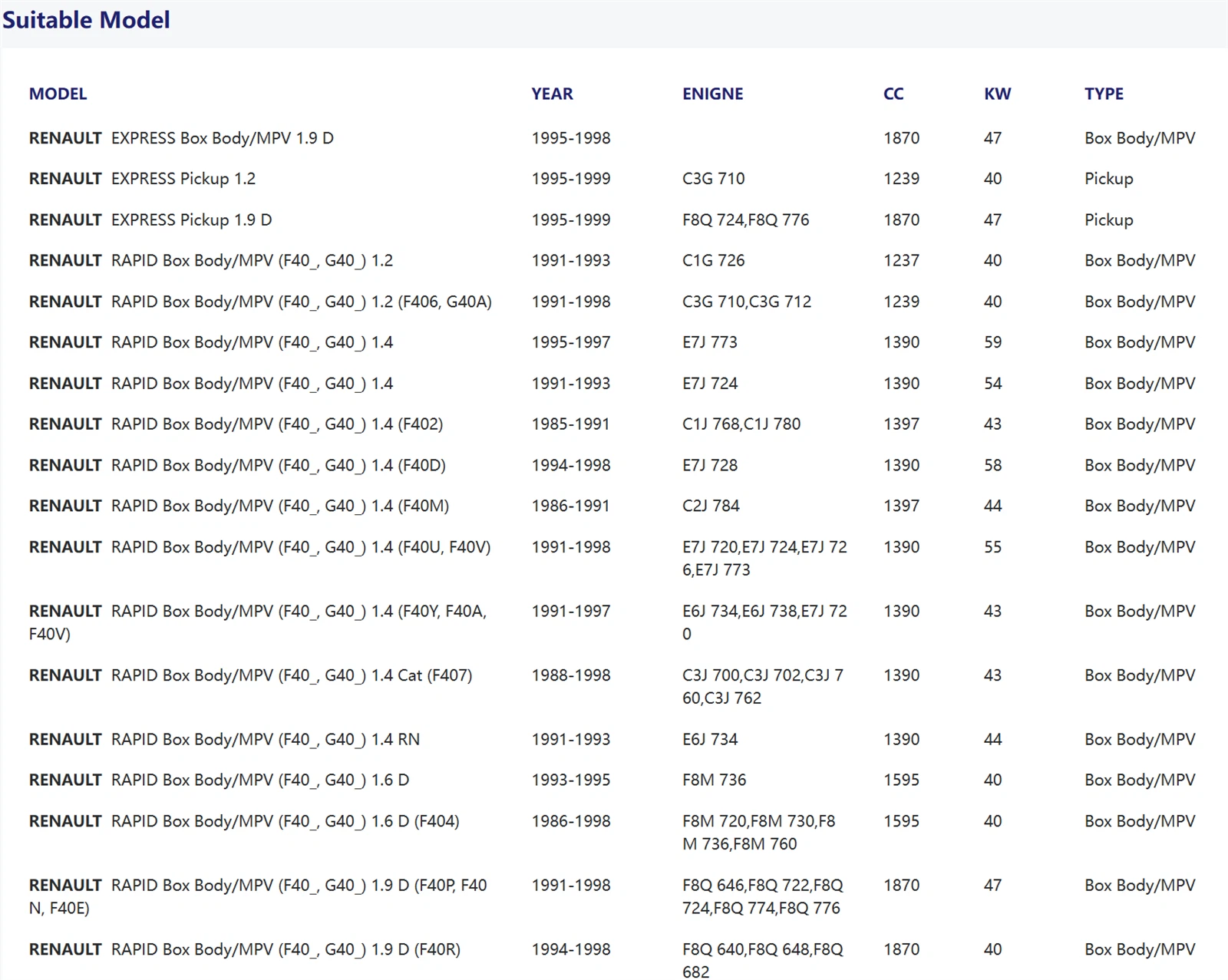Image resolution: width=1228 pixels, height=980 pixels.
Task: Click engine codes starting F8Q 640
Action: tap(762, 960)
